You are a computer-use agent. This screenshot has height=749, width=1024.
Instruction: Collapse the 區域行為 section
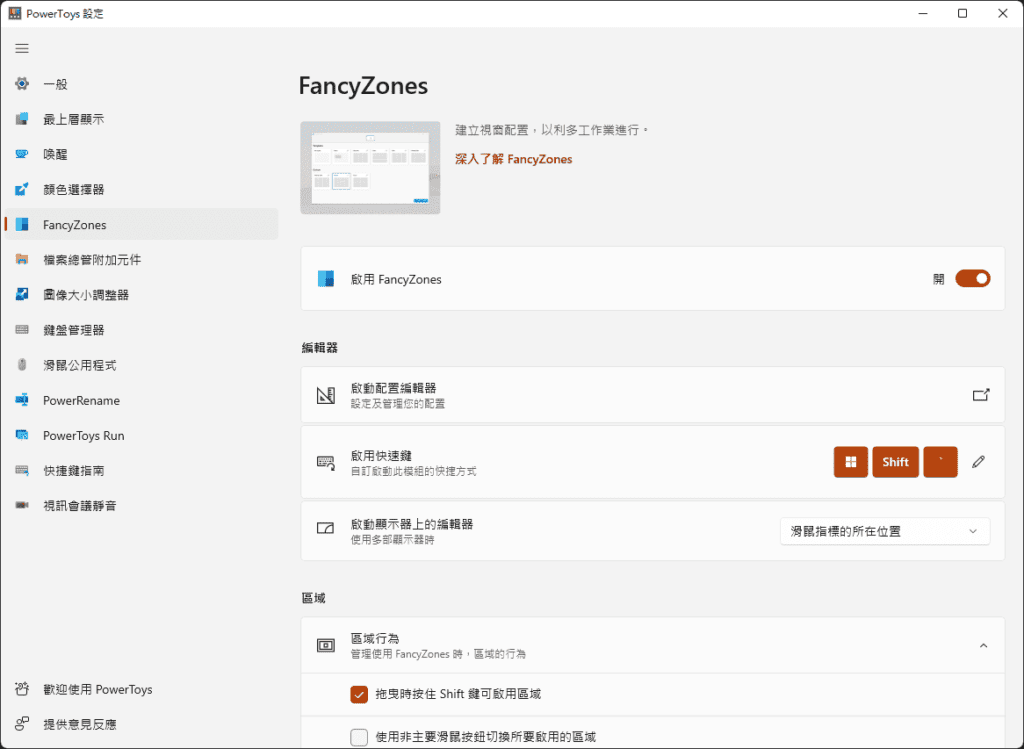coord(983,646)
